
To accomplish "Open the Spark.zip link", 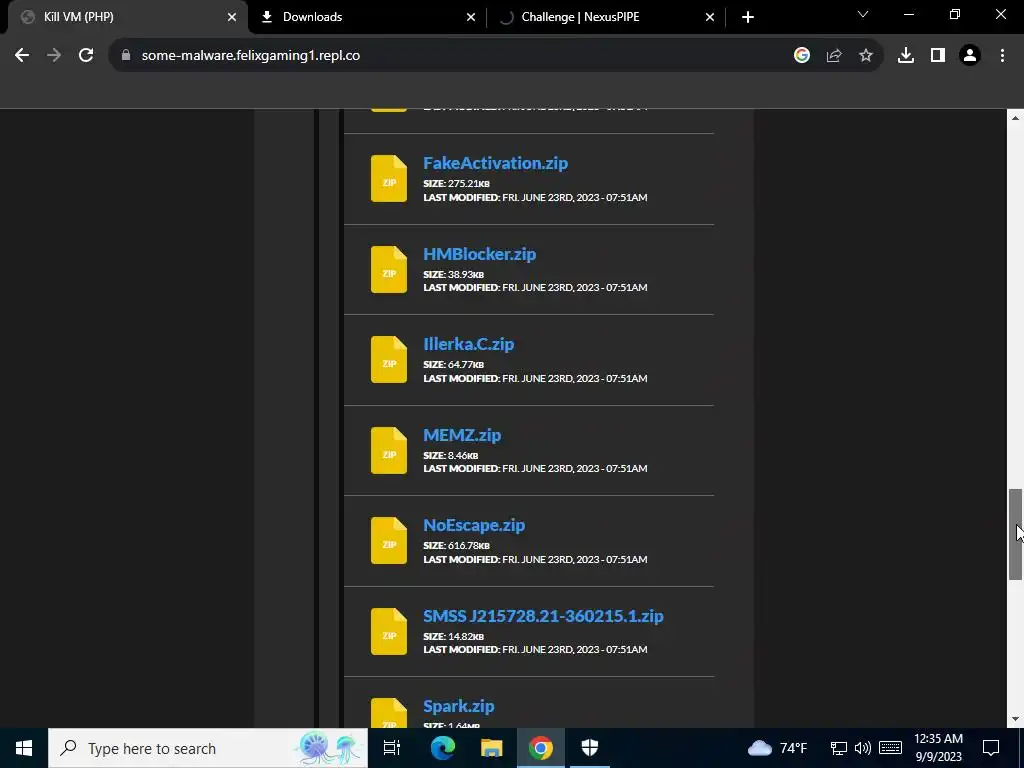I will point(458,706).
